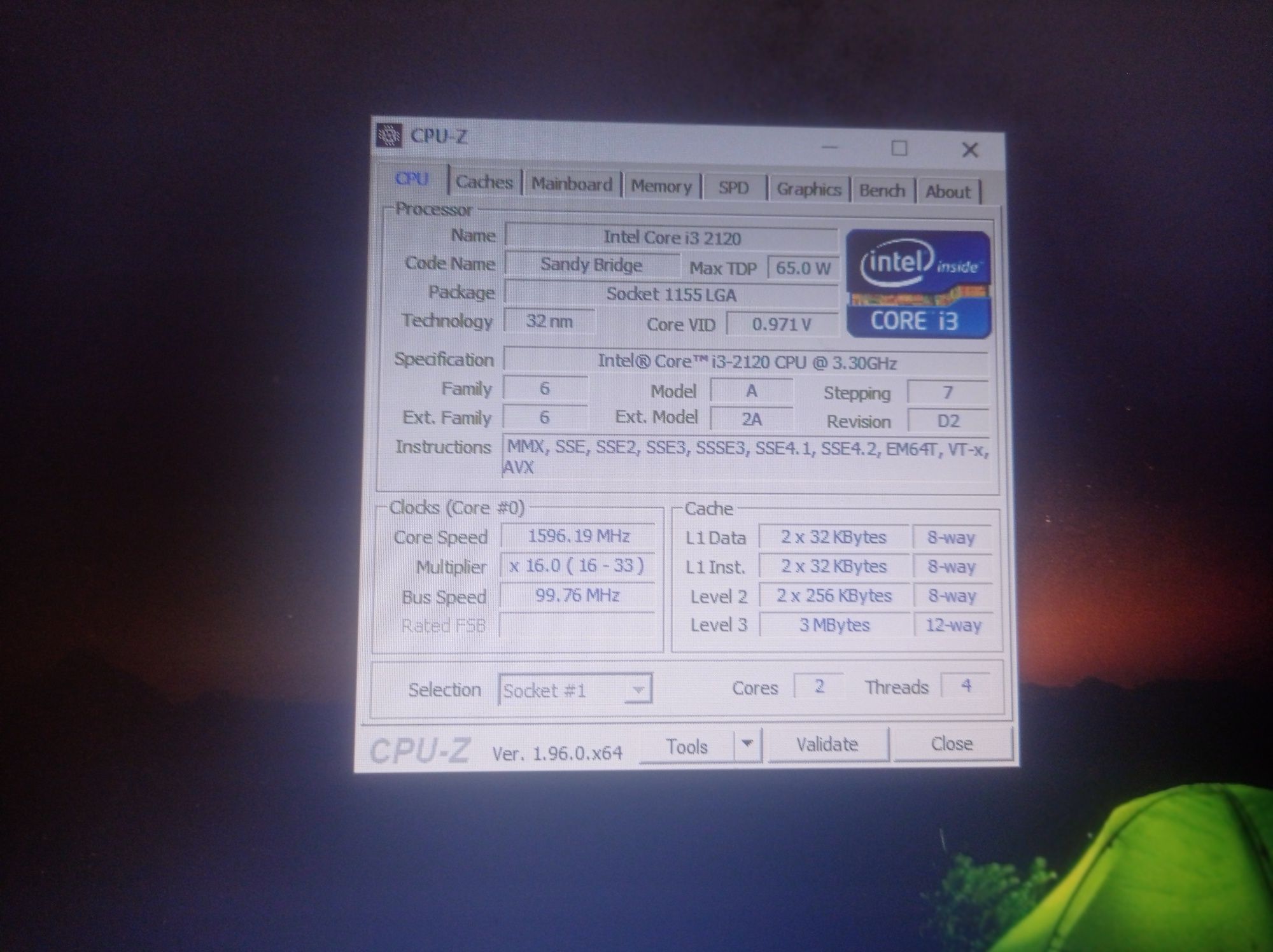Click the Technology value '32 nm'
This screenshot has height=952, width=1273.
click(x=549, y=321)
